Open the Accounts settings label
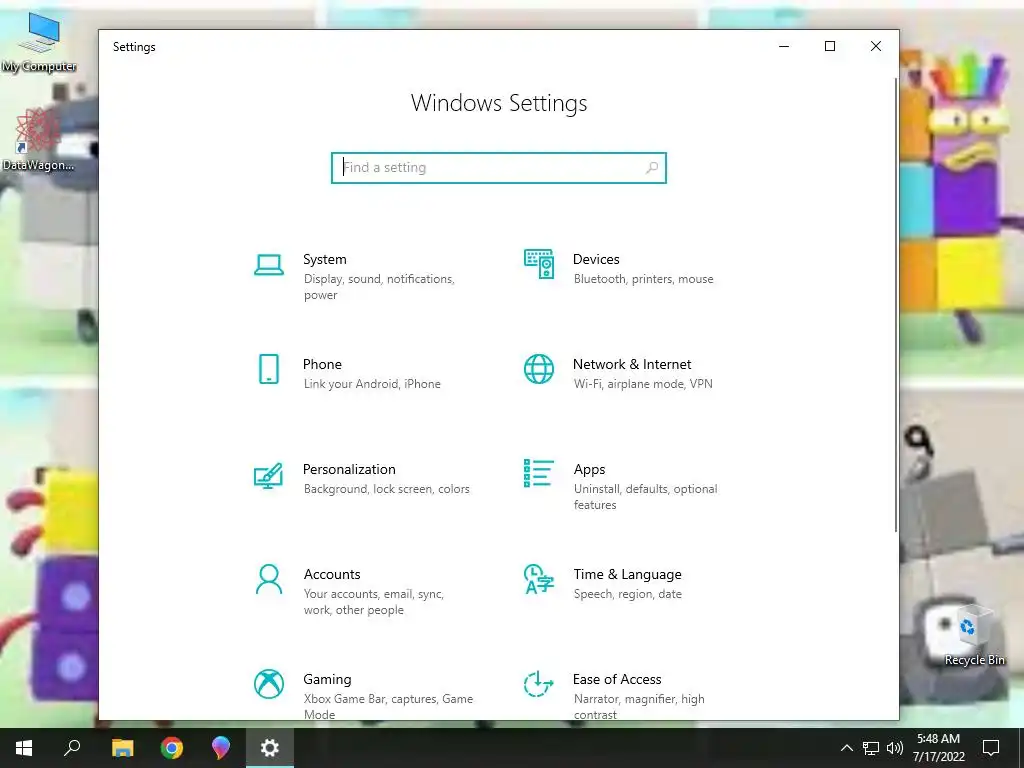The height and width of the screenshot is (768, 1024). pyautogui.click(x=332, y=575)
